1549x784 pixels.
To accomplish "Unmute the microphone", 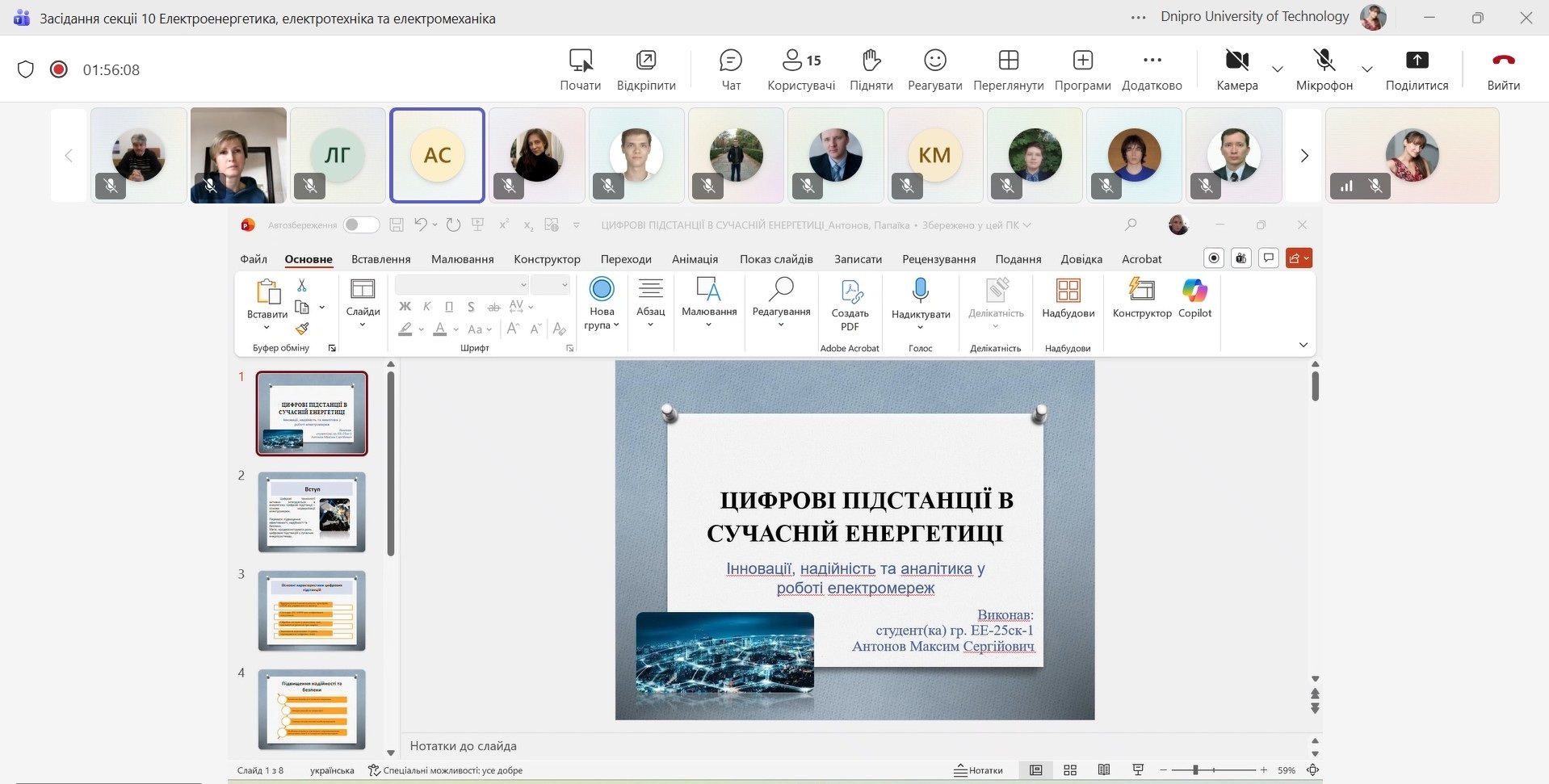I will click(1324, 69).
